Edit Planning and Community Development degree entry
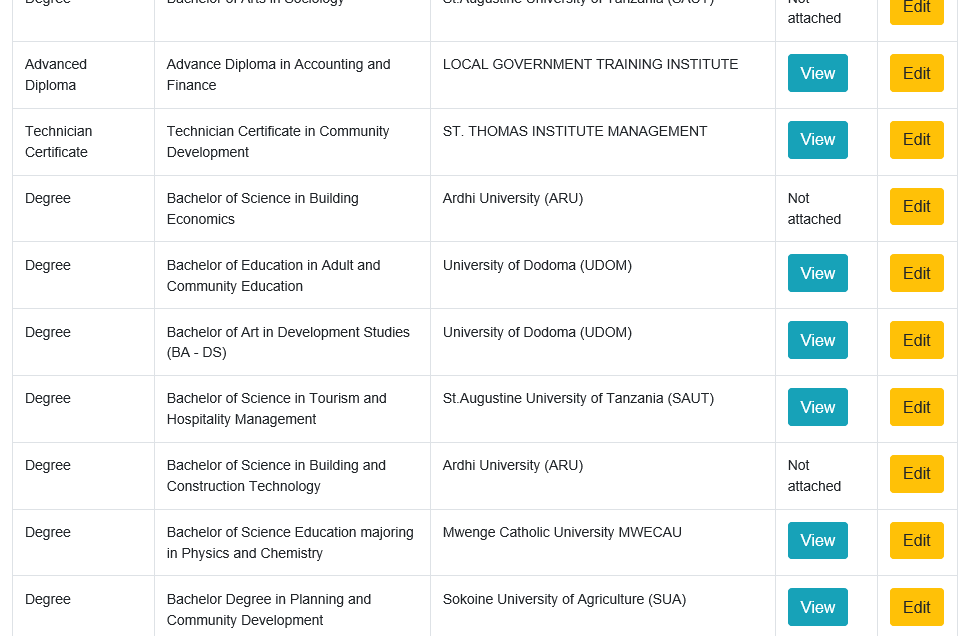Image resolution: width=970 pixels, height=636 pixels. (x=916, y=607)
